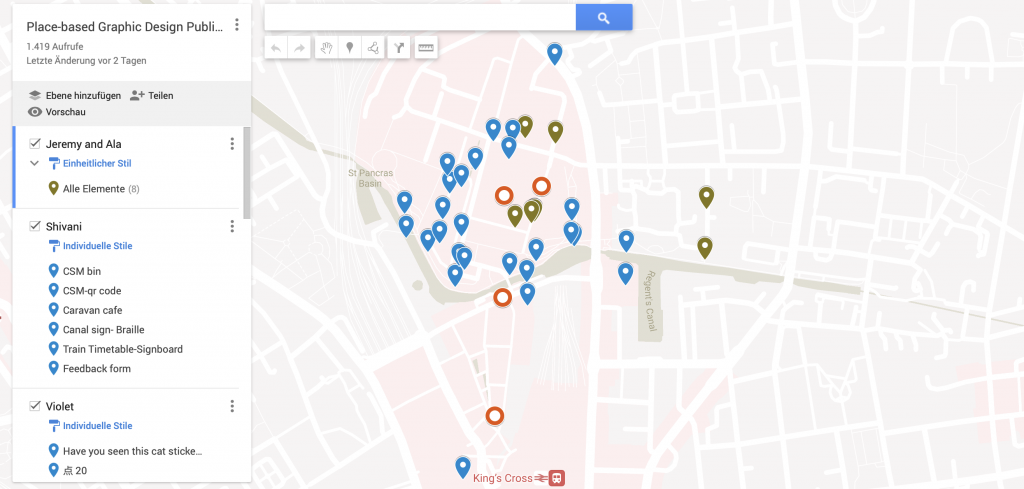The image size is (1024, 489).
Task: Open Individuelle Stile under Violet
Action: 97,426
